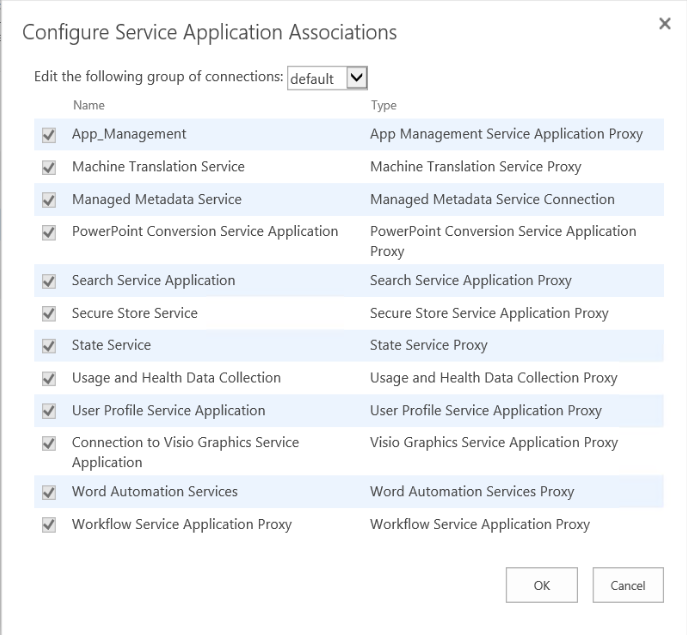This screenshot has width=687, height=635.
Task: Toggle the Machine Translation Service checkbox
Action: click(x=49, y=167)
